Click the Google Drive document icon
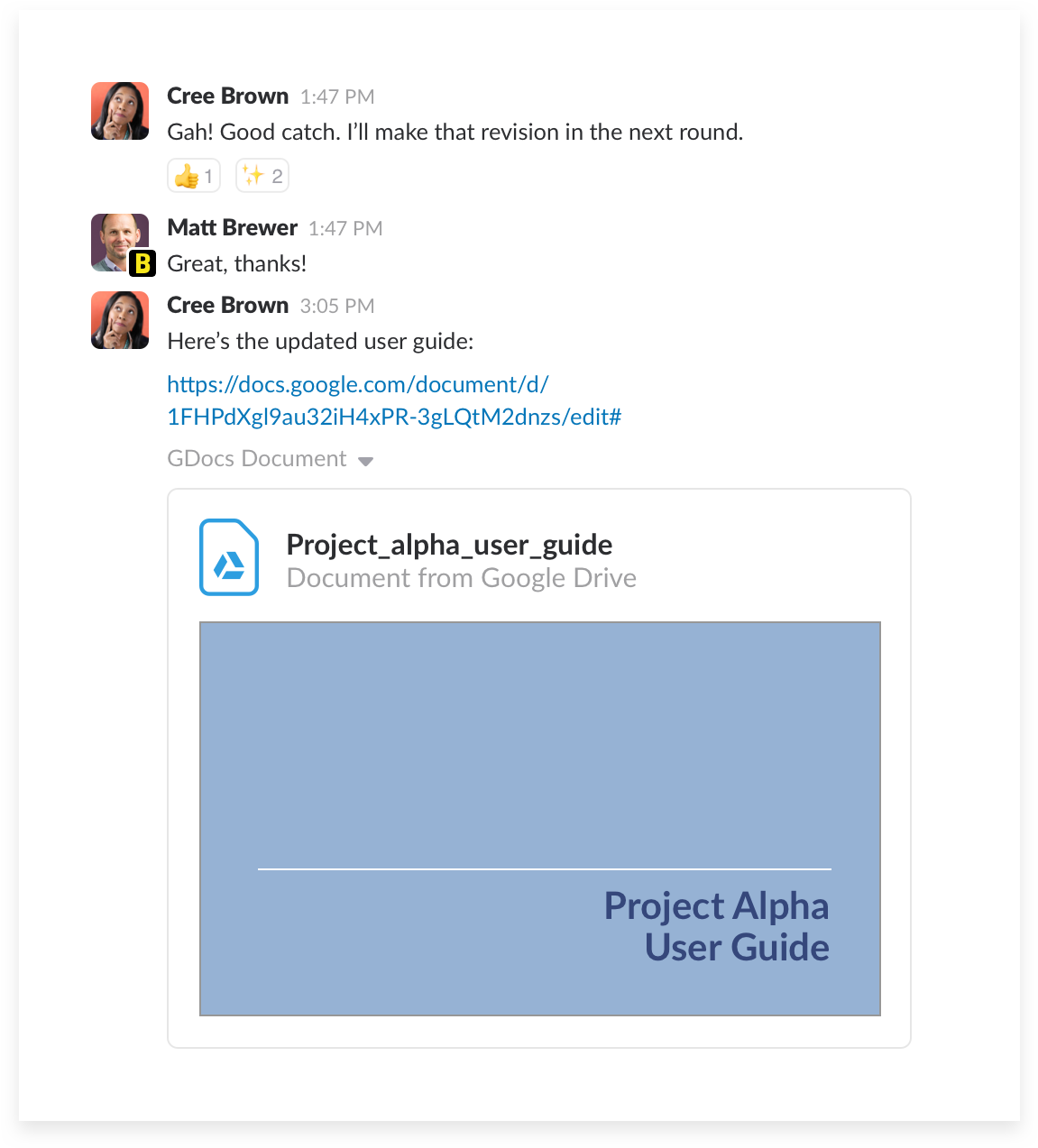Image resolution: width=1038 pixels, height=1148 pixels. (229, 557)
